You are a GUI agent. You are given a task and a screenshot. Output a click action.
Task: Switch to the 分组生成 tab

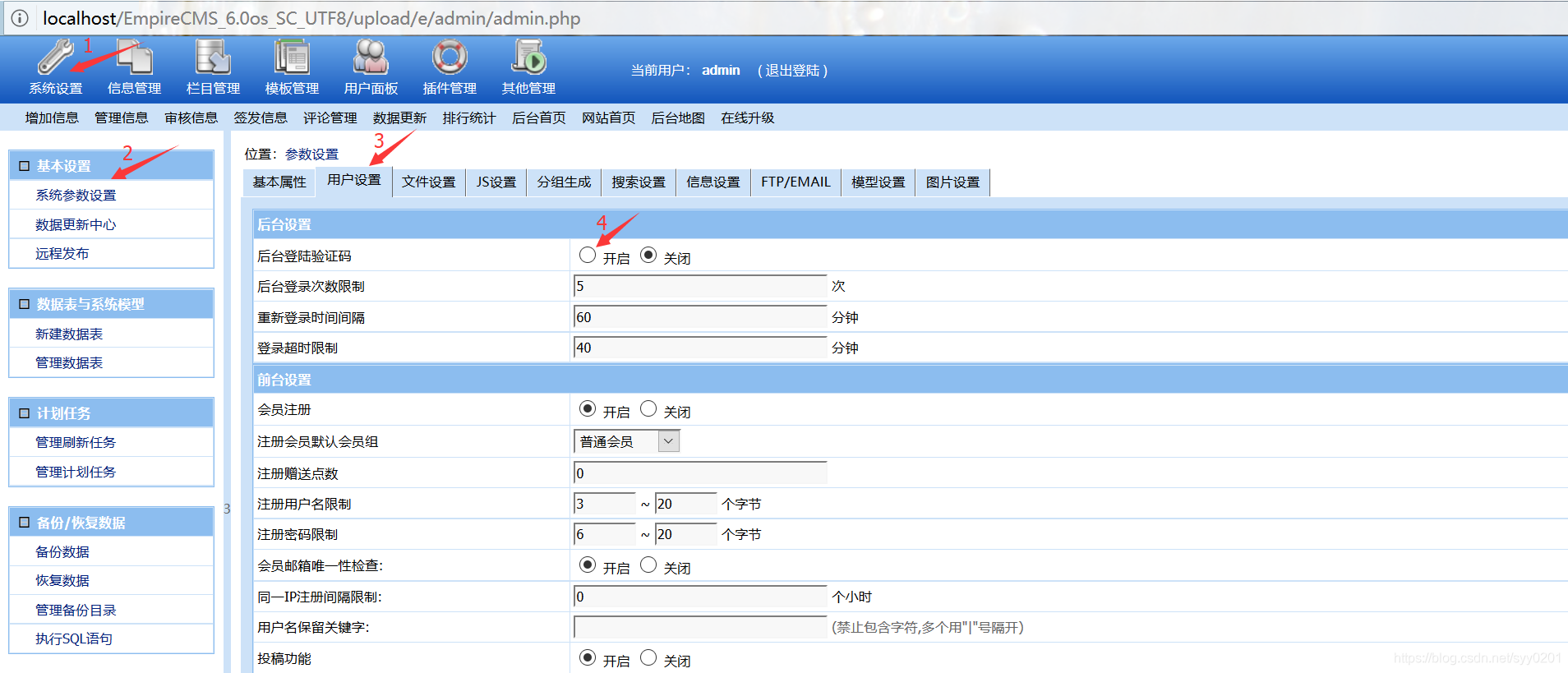pyautogui.click(x=564, y=182)
